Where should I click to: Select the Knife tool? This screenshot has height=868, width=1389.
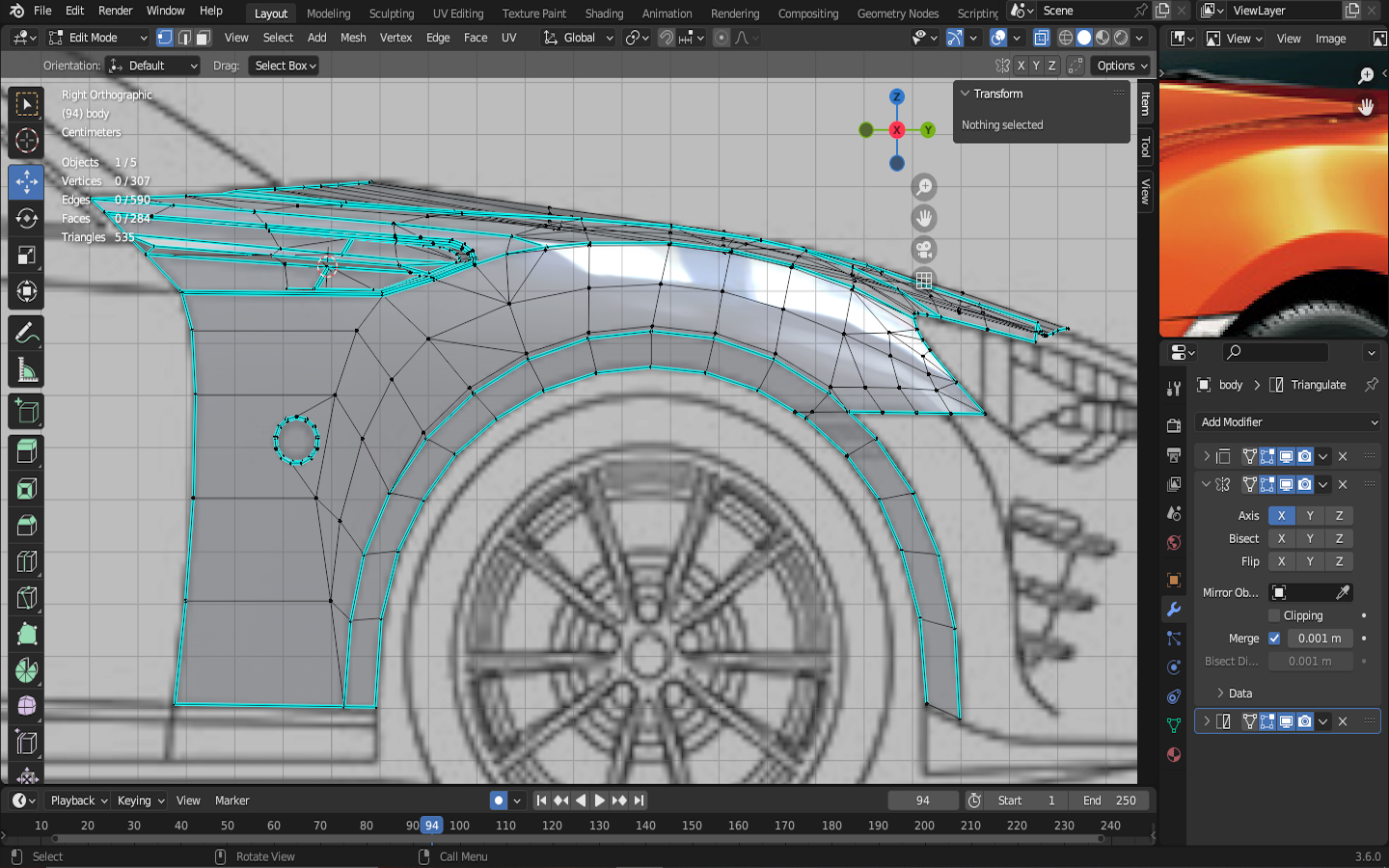tap(26, 598)
